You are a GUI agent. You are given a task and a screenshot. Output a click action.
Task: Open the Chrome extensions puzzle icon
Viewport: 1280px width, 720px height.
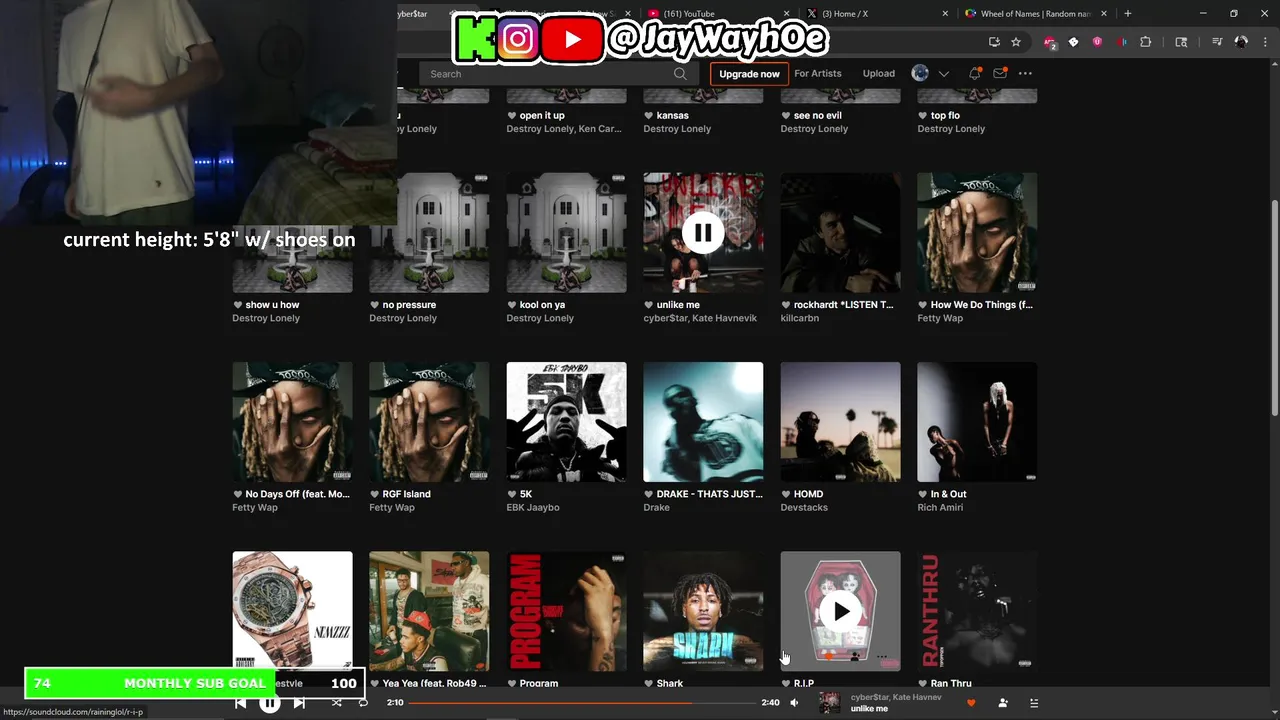(x=1146, y=42)
